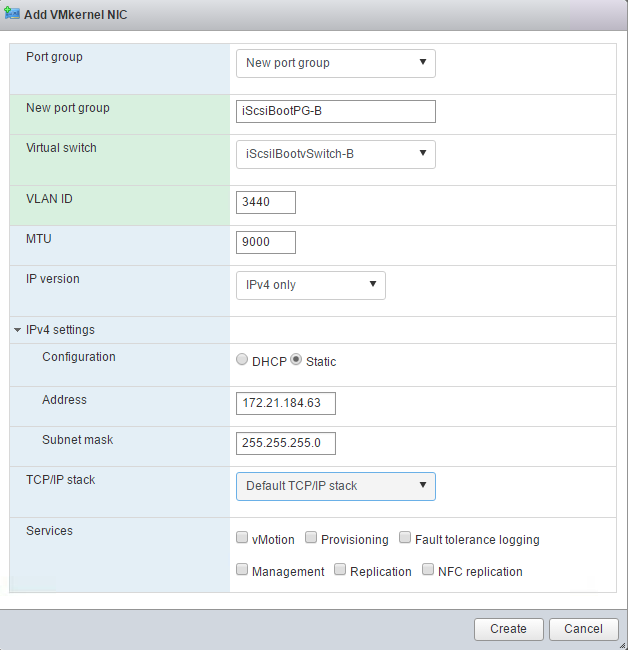This screenshot has width=628, height=650.
Task: Select the DHCP configuration radio button
Action: coord(242,360)
